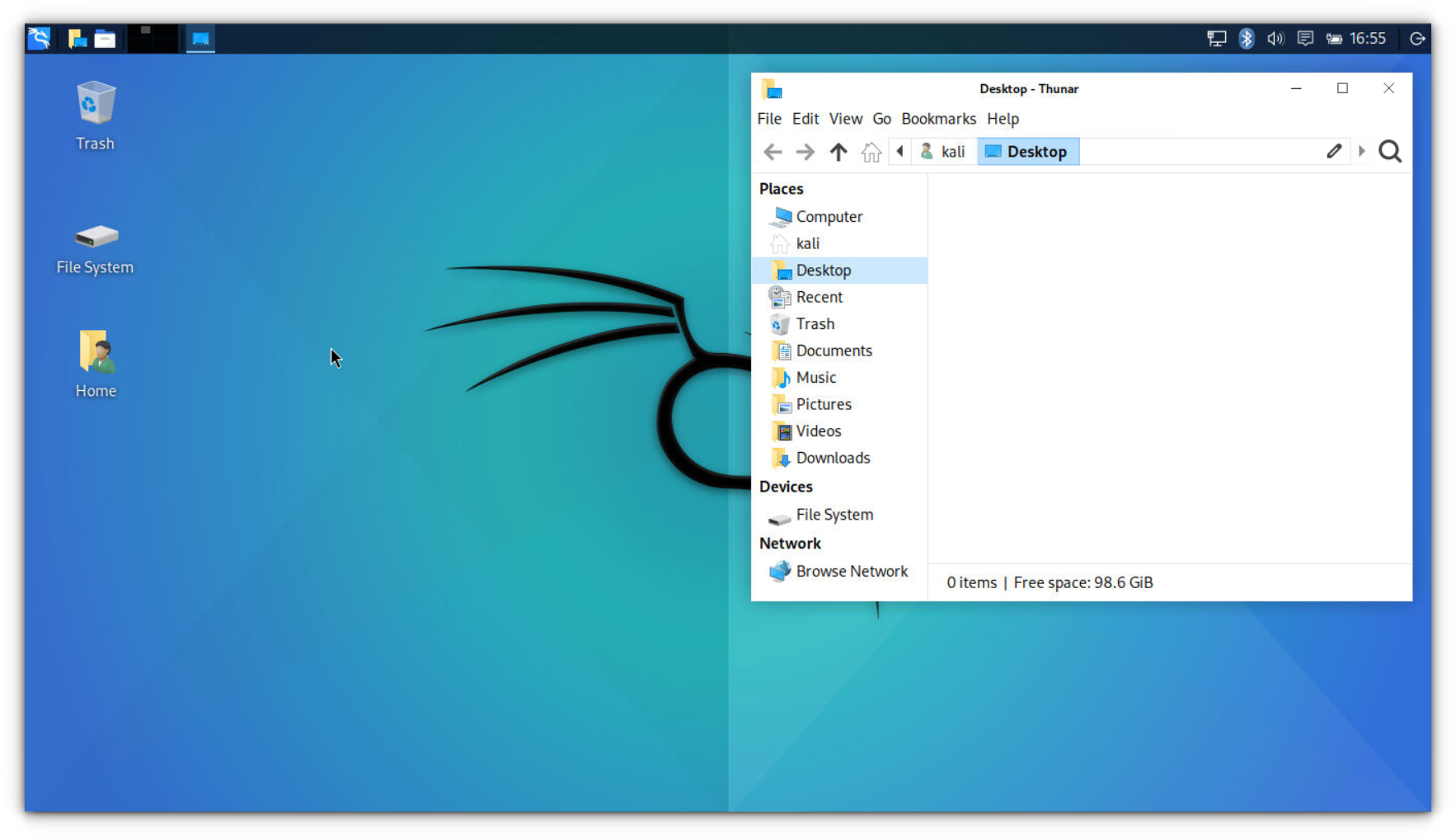Click the kali path bar button

[x=943, y=152]
